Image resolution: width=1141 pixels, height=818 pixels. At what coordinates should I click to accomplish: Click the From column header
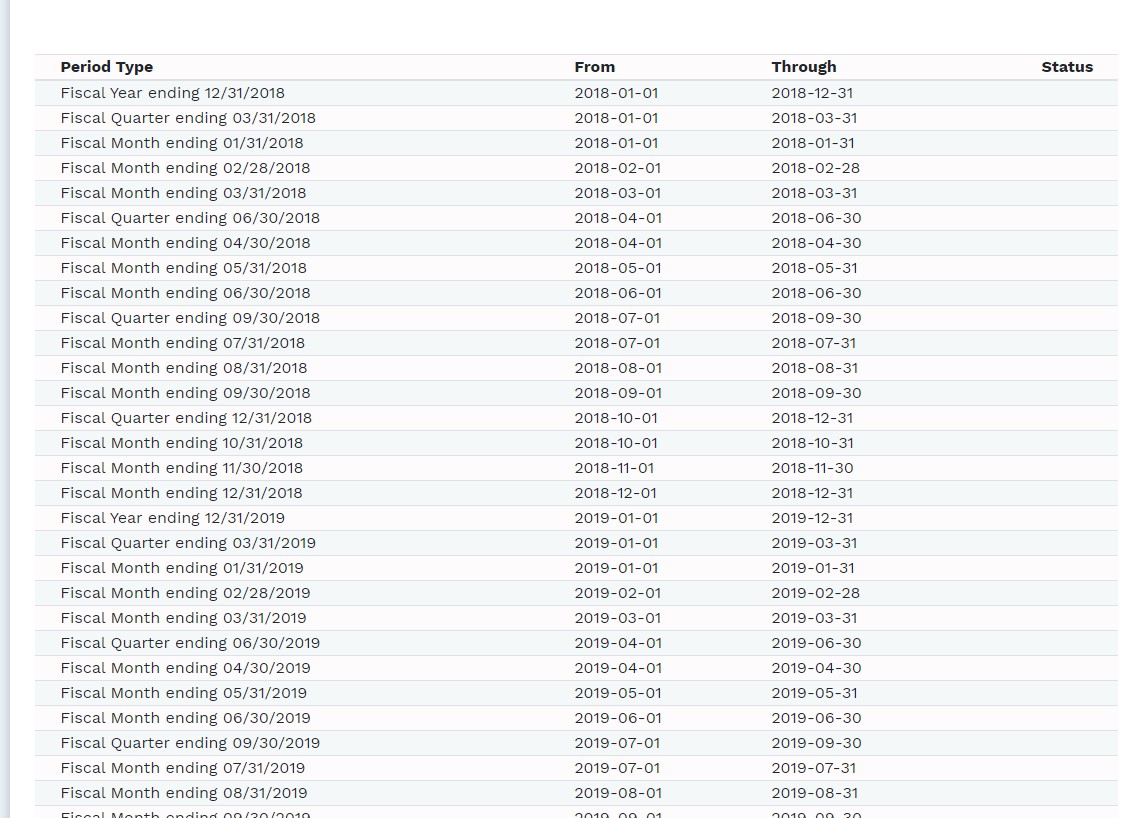594,67
